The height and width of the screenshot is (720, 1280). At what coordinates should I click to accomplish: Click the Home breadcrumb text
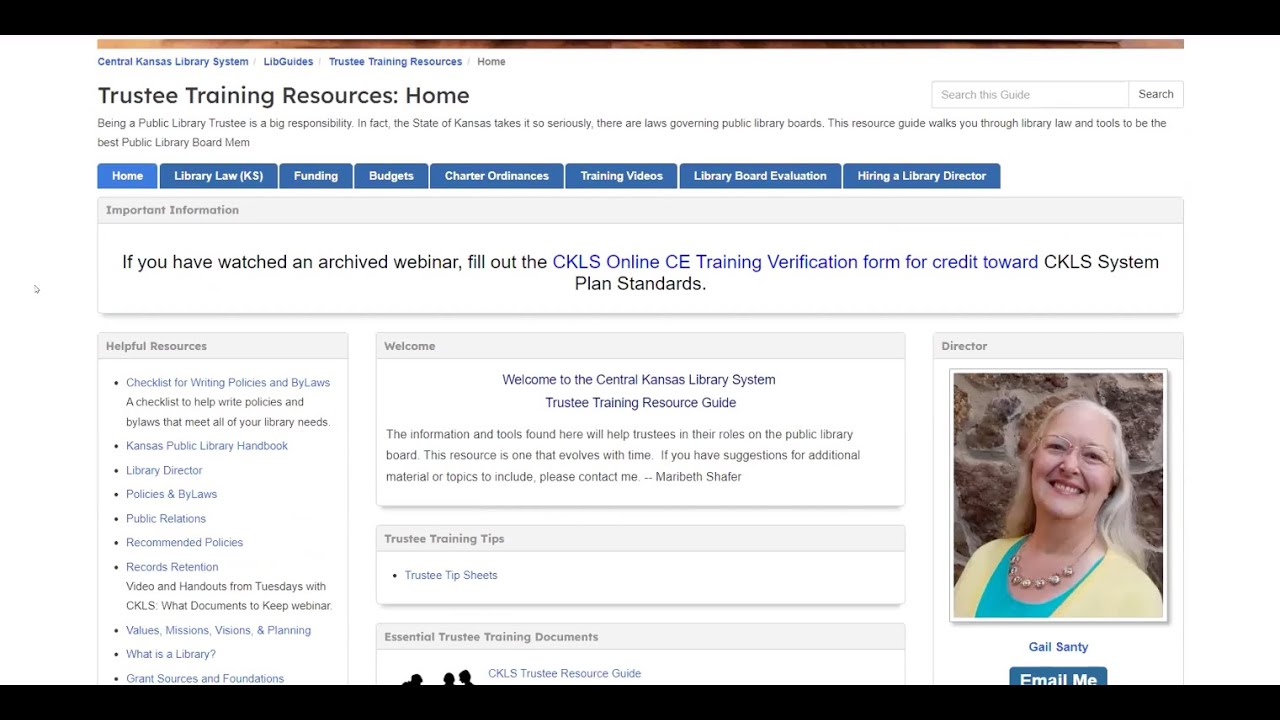point(491,62)
